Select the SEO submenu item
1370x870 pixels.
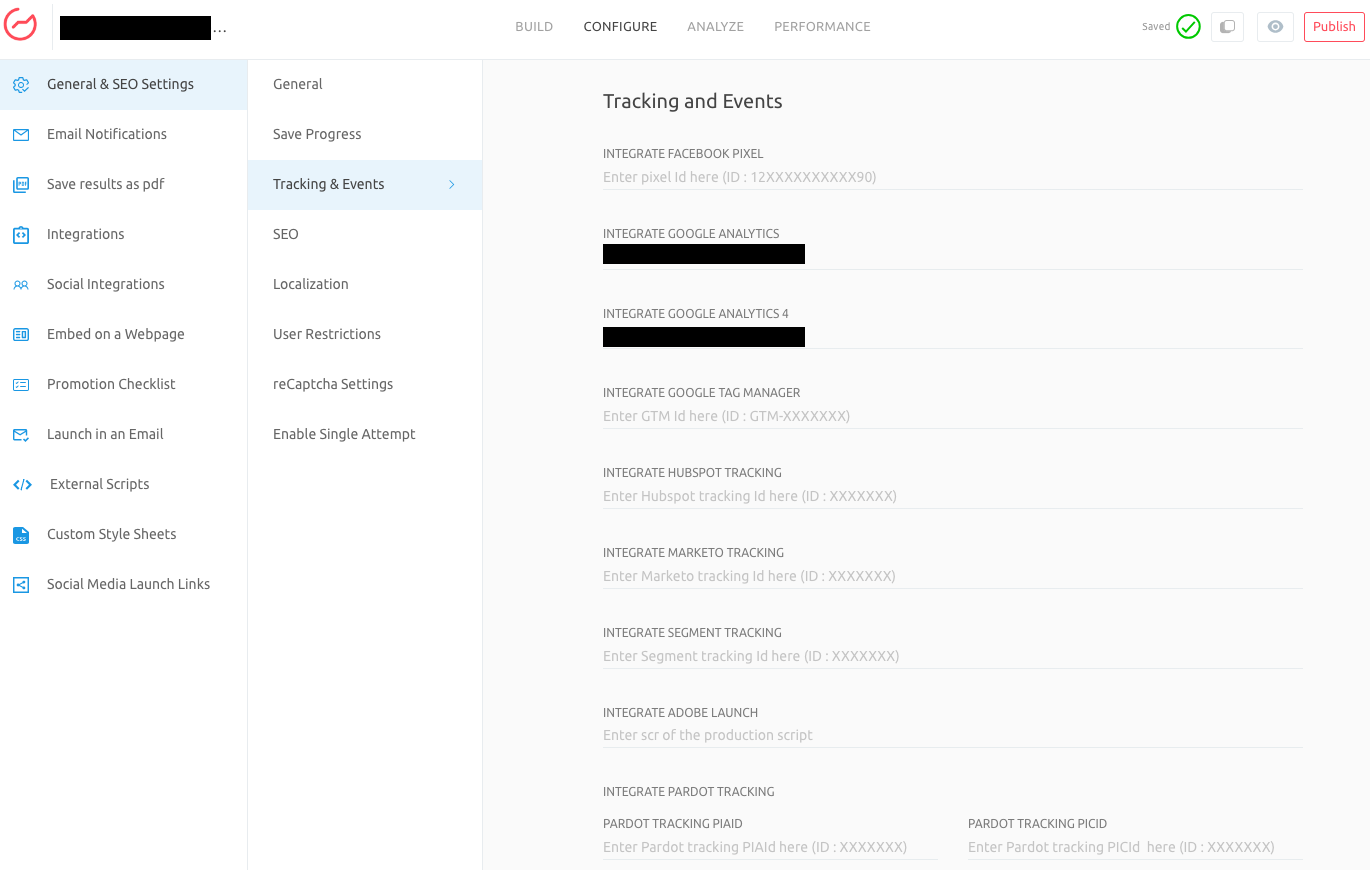pyautogui.click(x=365, y=235)
